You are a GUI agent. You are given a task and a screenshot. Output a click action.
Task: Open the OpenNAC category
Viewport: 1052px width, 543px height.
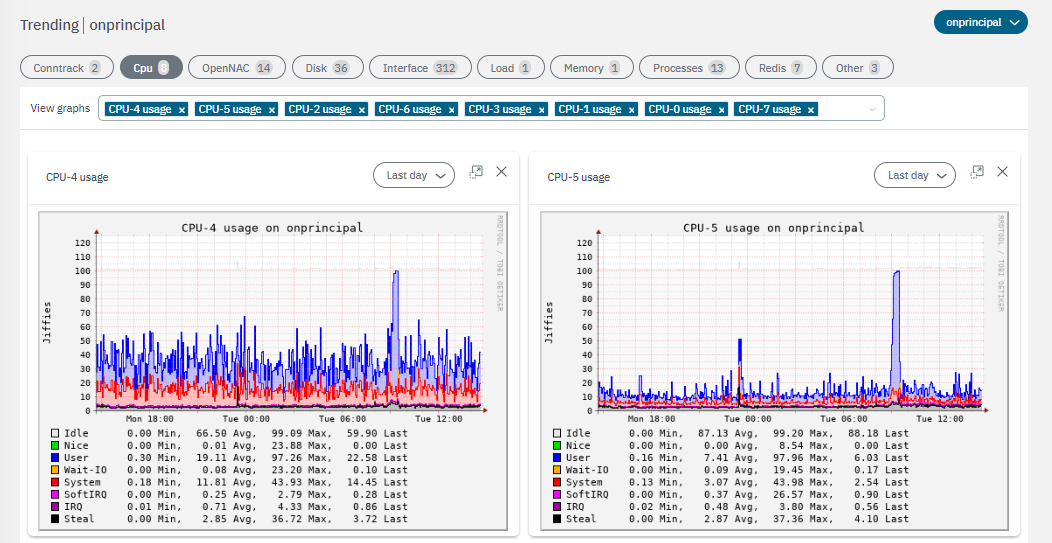pos(236,68)
